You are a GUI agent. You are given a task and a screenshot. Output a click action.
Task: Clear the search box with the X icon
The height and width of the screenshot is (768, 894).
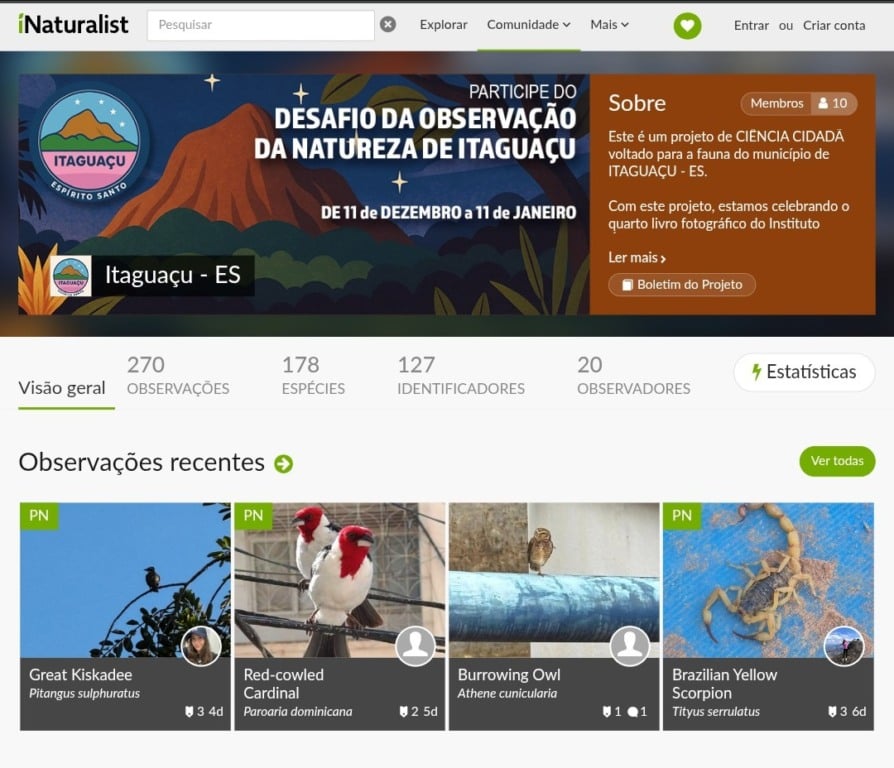click(x=388, y=25)
